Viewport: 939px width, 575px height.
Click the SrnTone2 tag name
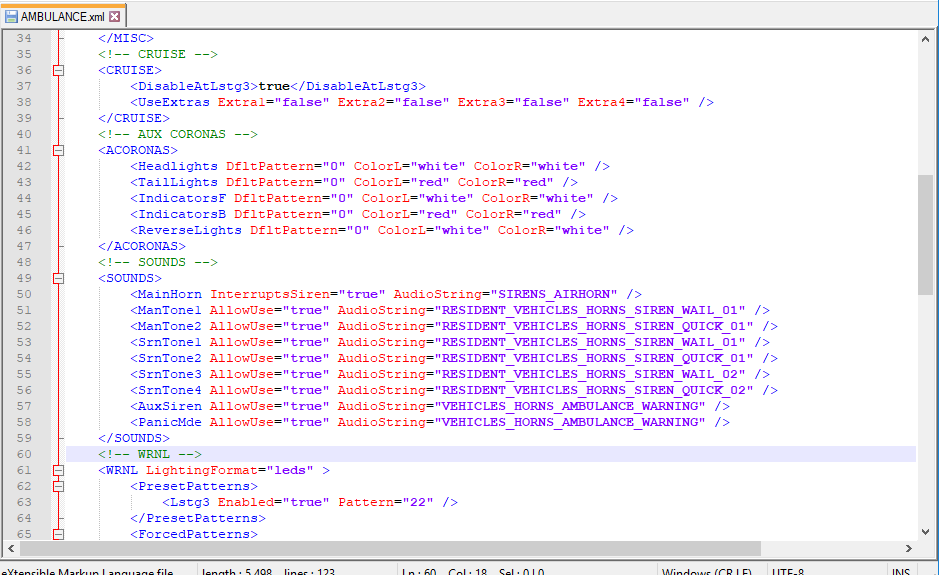(170, 358)
